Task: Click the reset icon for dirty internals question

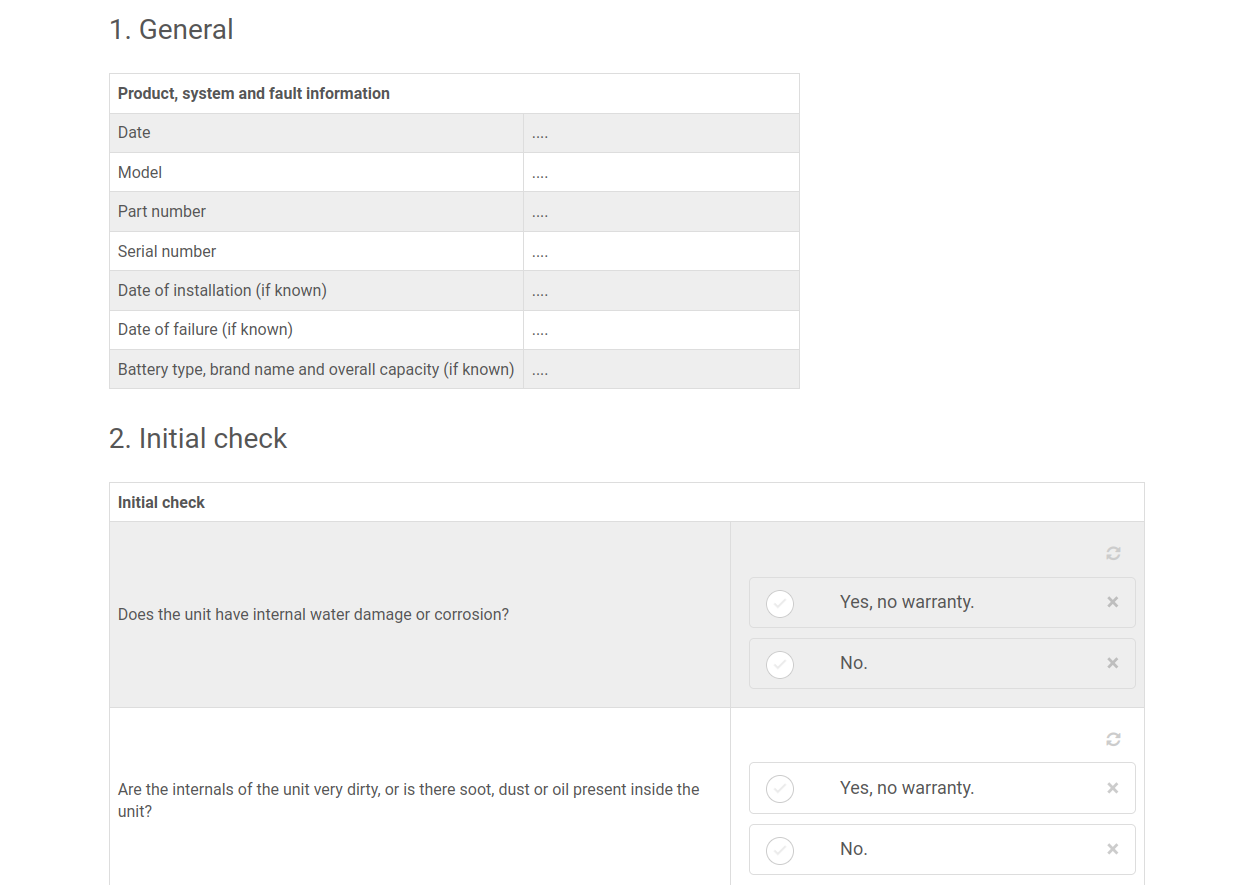Action: (x=1113, y=739)
